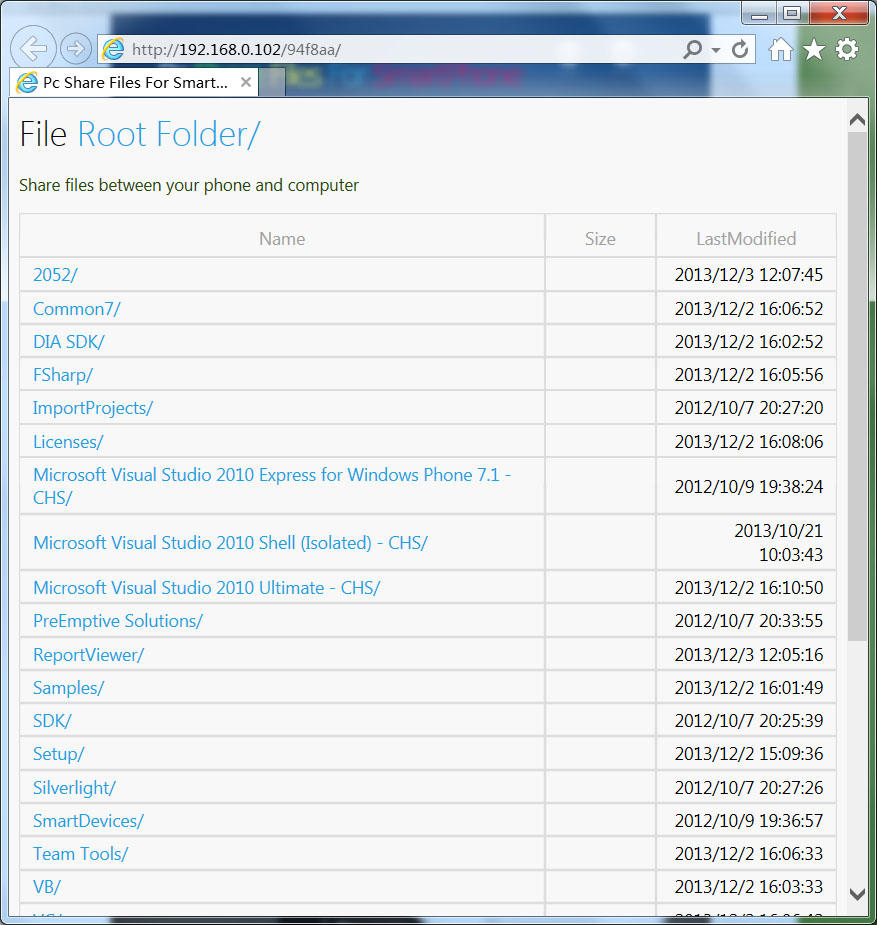
Task: Click the date 2013/12/3 12:07:45
Action: pos(749,275)
